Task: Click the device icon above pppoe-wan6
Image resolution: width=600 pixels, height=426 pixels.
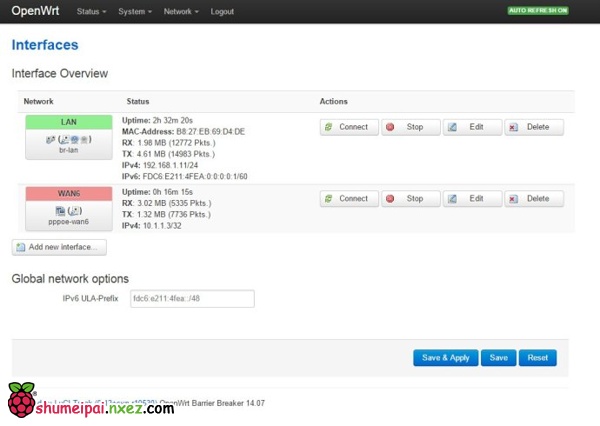Action: pyautogui.click(x=60, y=211)
